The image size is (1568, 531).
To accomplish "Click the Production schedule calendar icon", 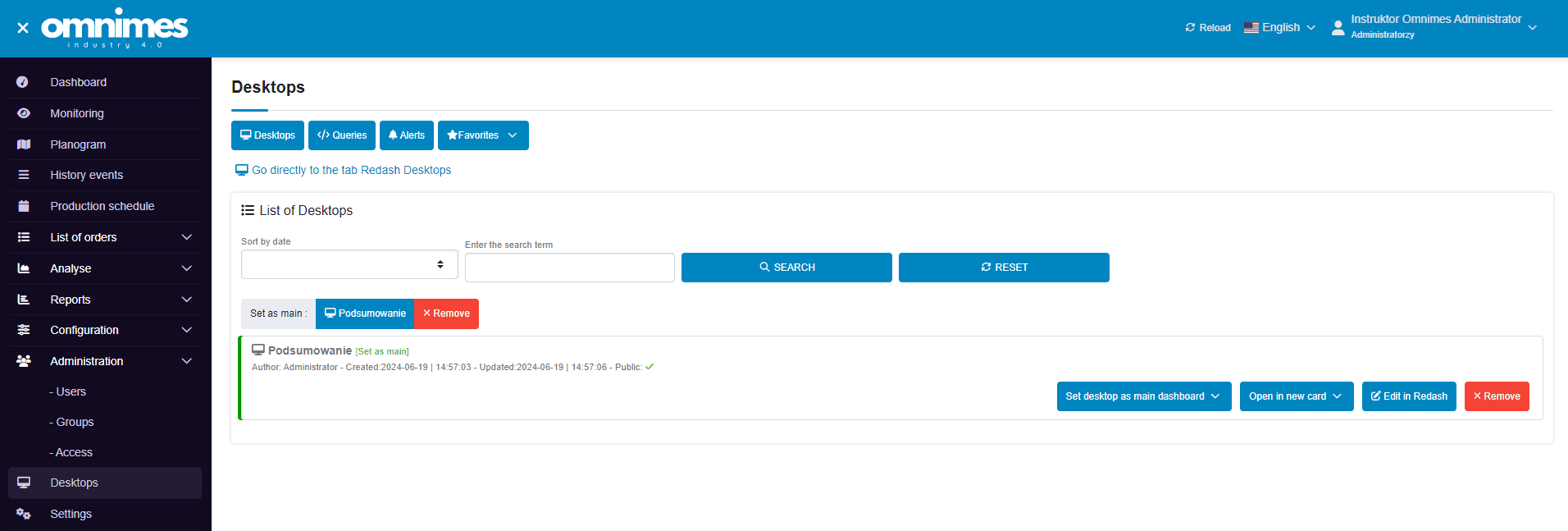I will point(23,206).
